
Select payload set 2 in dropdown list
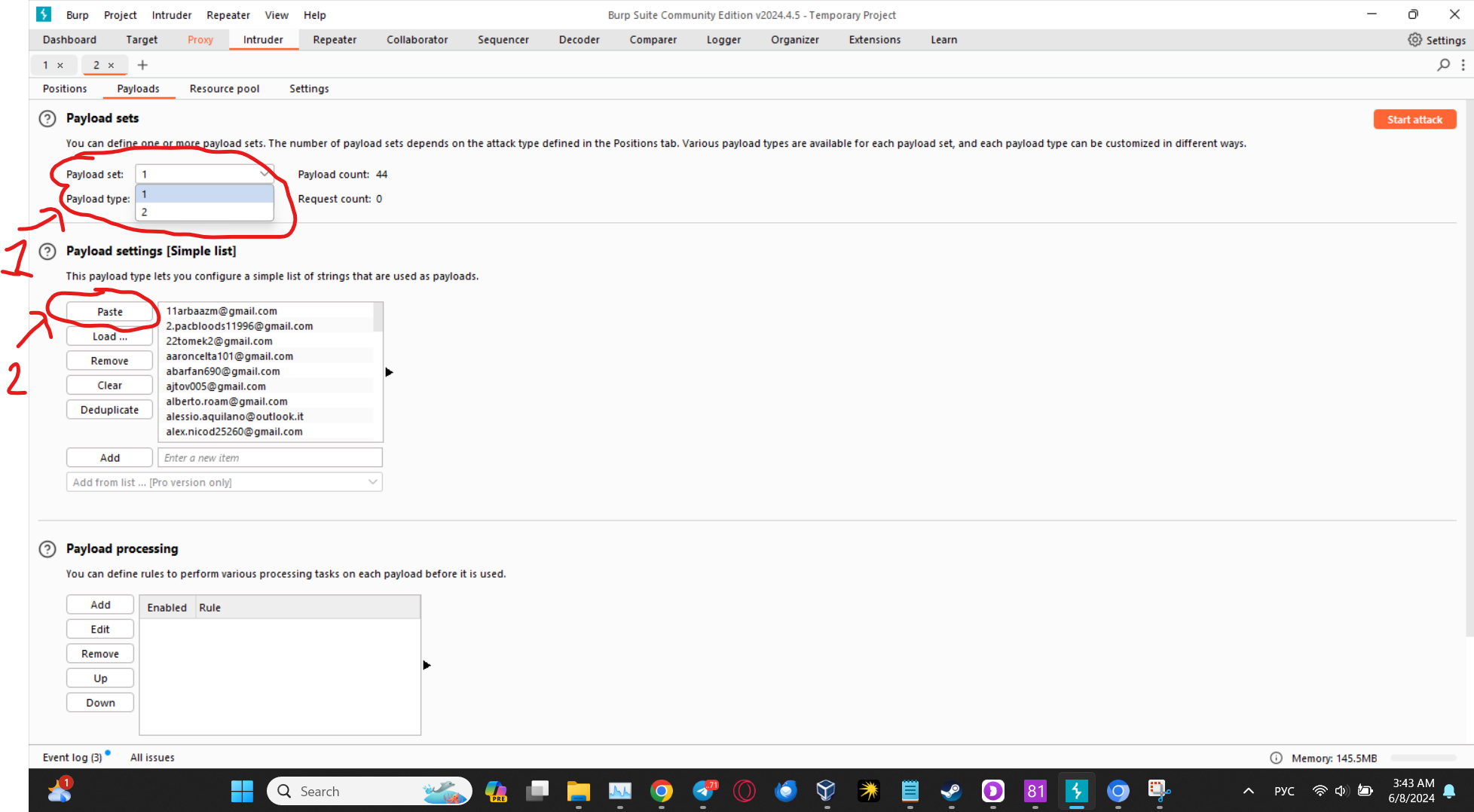pyautogui.click(x=204, y=212)
